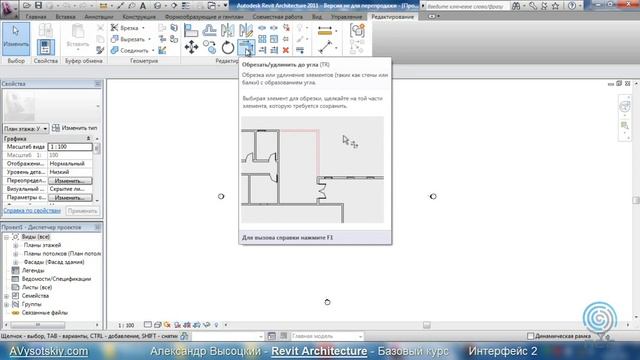Click Изменить button beside Параметры о... row
This screenshot has height=360, width=640.
[70, 198]
